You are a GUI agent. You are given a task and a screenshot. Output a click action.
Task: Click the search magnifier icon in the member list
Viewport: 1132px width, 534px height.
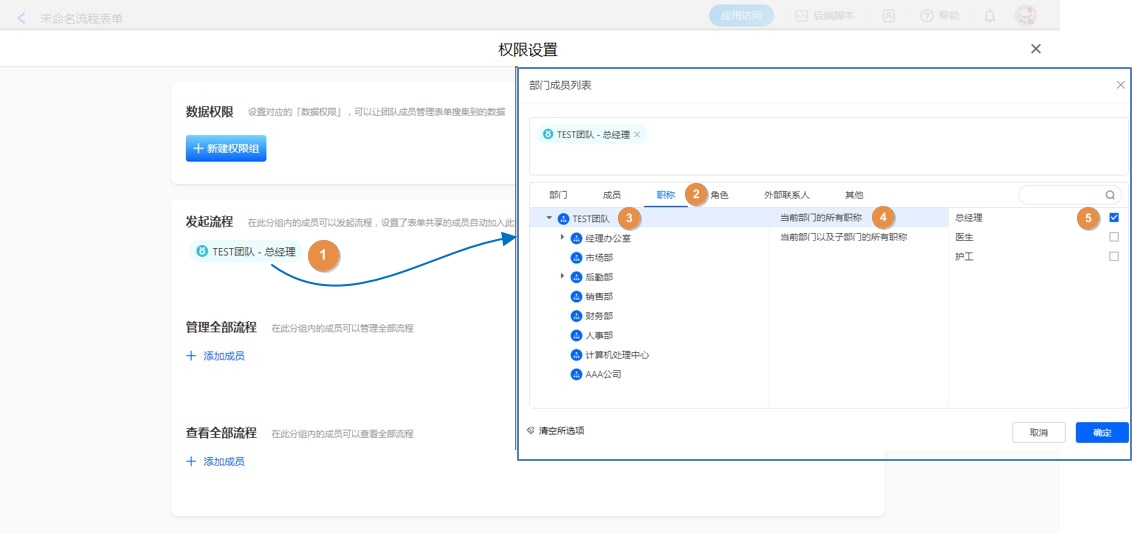pos(1110,195)
